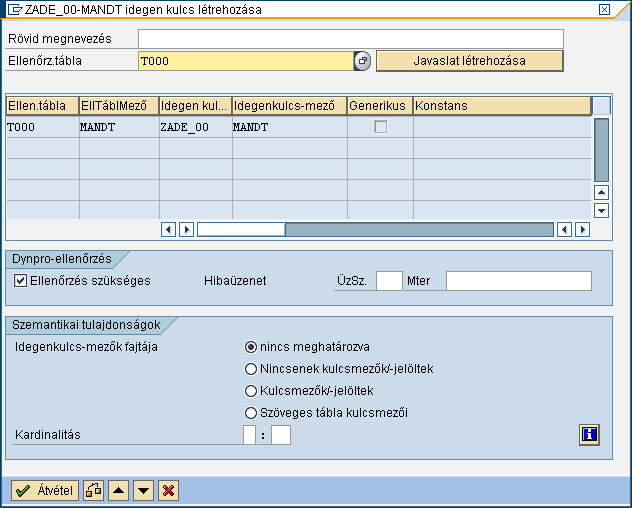Viewport: 632px width, 508px height.
Task: Click the left column scroll-left arrow
Action: (x=168, y=230)
